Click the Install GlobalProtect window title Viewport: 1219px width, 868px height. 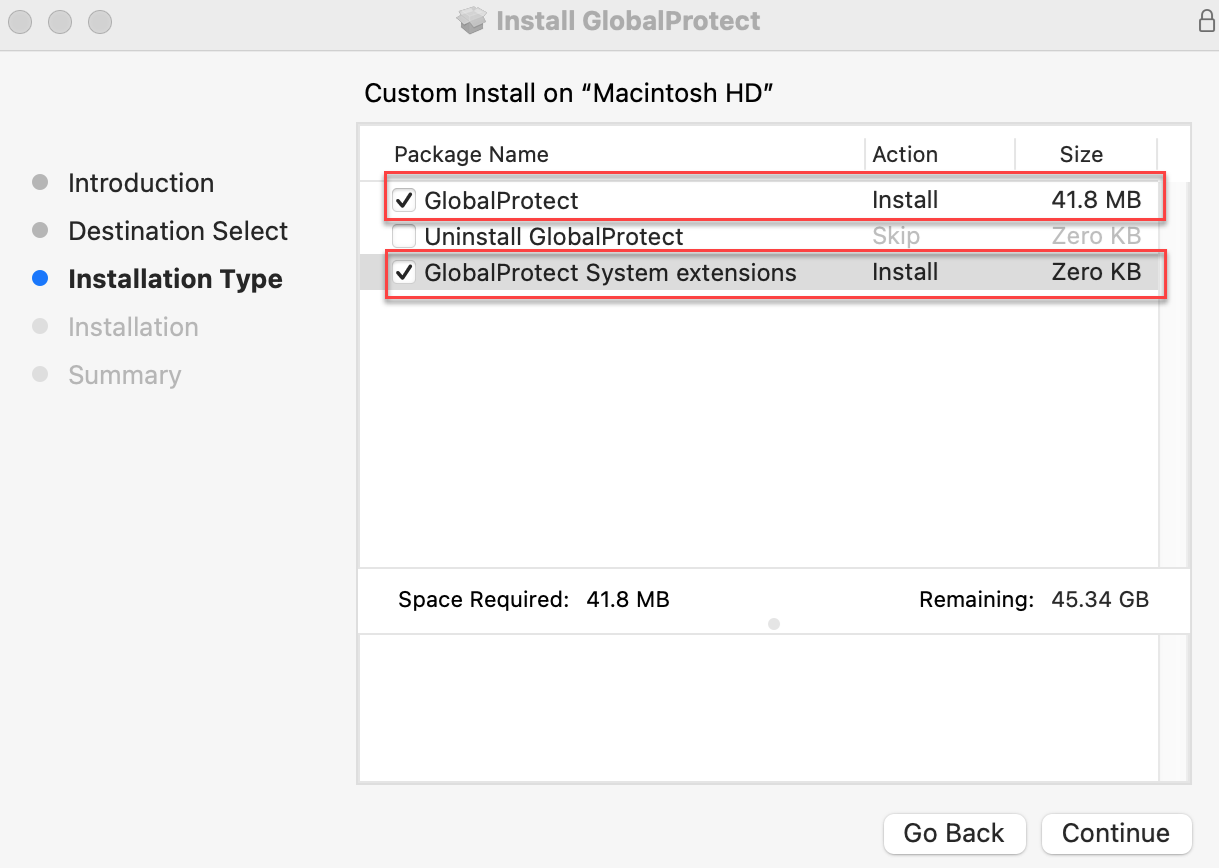(x=628, y=20)
